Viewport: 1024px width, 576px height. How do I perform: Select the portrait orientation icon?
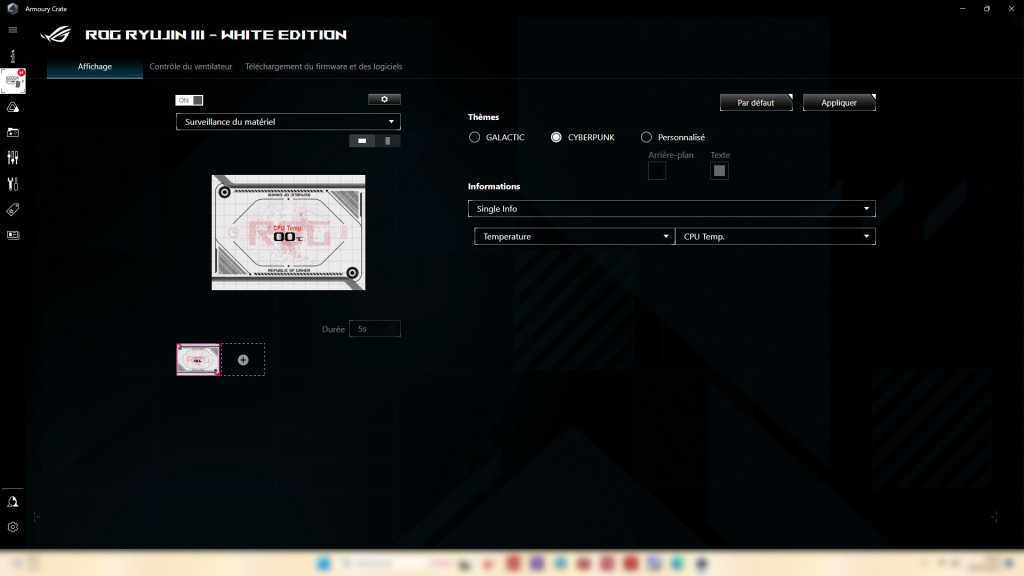[x=389, y=141]
